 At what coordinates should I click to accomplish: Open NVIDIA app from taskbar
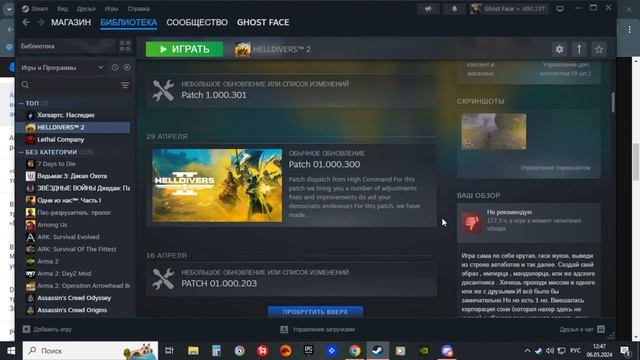[424, 351]
